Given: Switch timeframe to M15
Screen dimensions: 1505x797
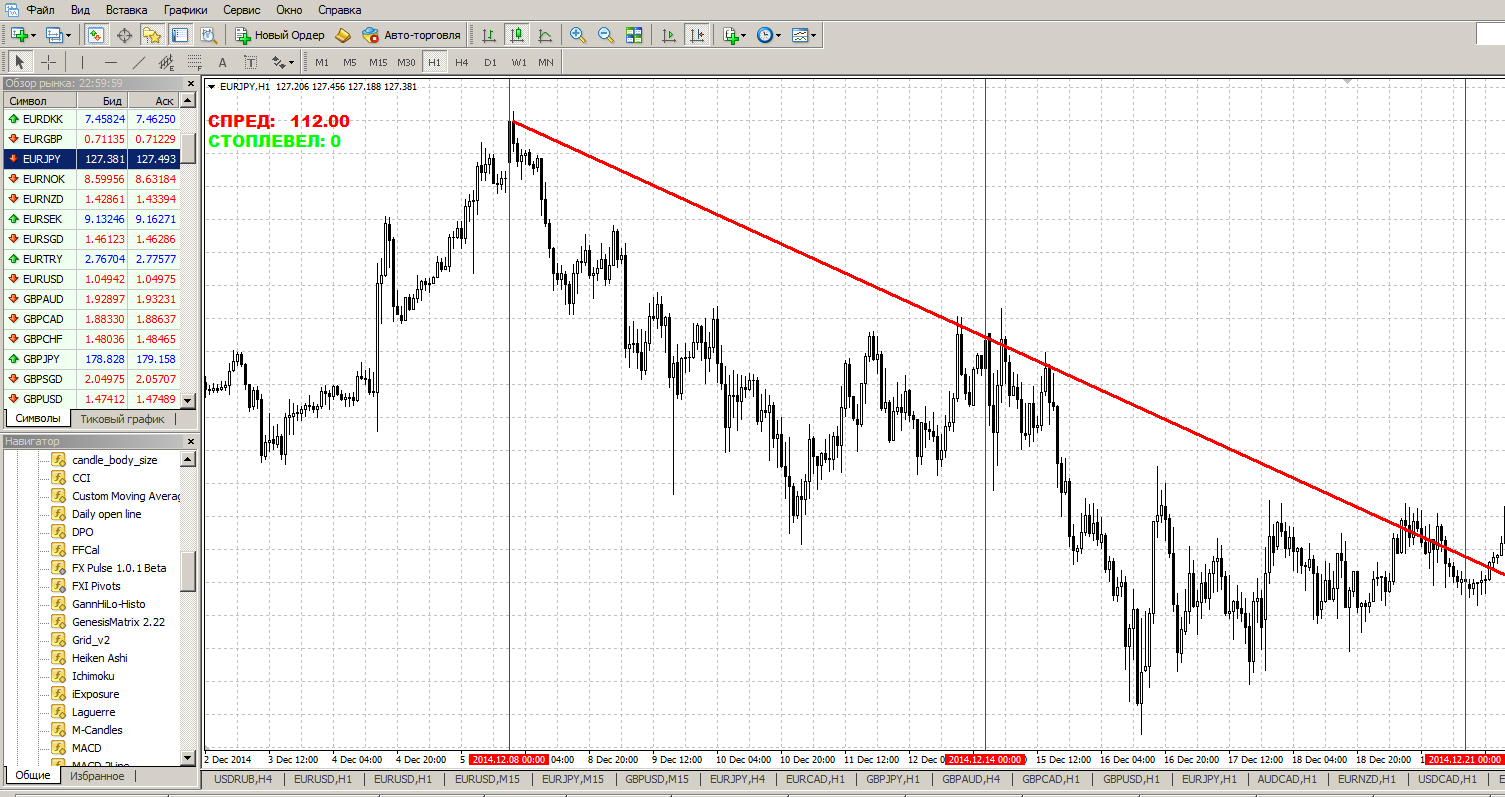Looking at the screenshot, I should [x=377, y=62].
